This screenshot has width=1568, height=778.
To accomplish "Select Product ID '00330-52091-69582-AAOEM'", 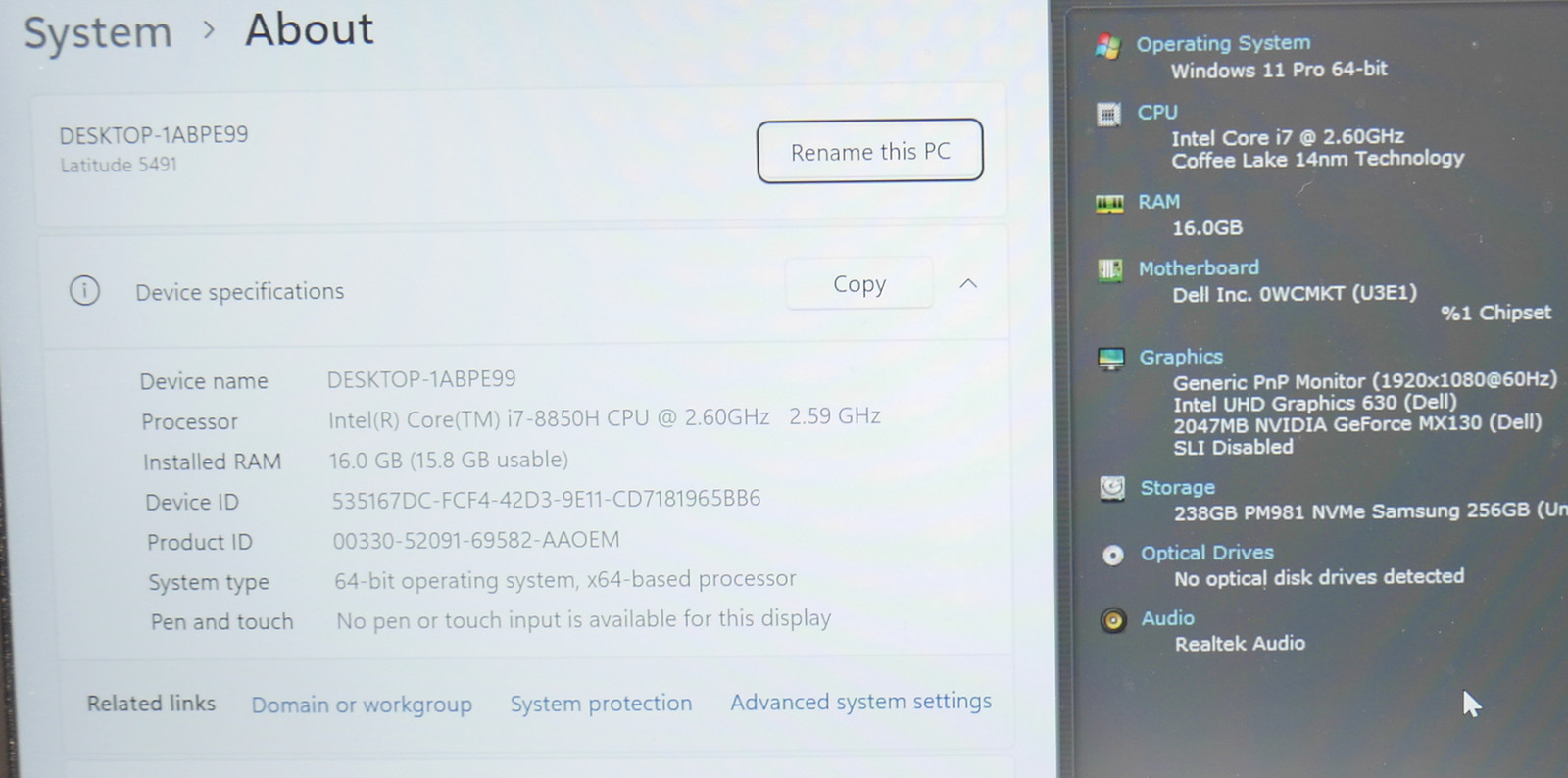I will click(476, 541).
